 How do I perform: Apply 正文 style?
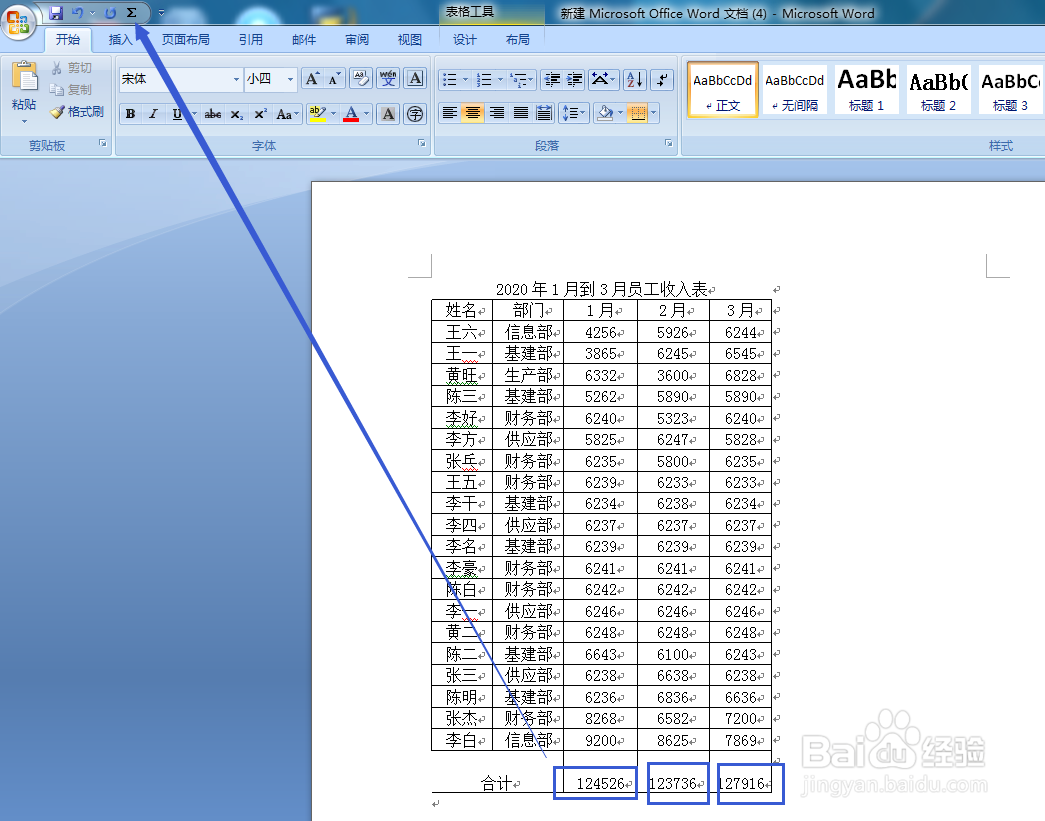(722, 90)
